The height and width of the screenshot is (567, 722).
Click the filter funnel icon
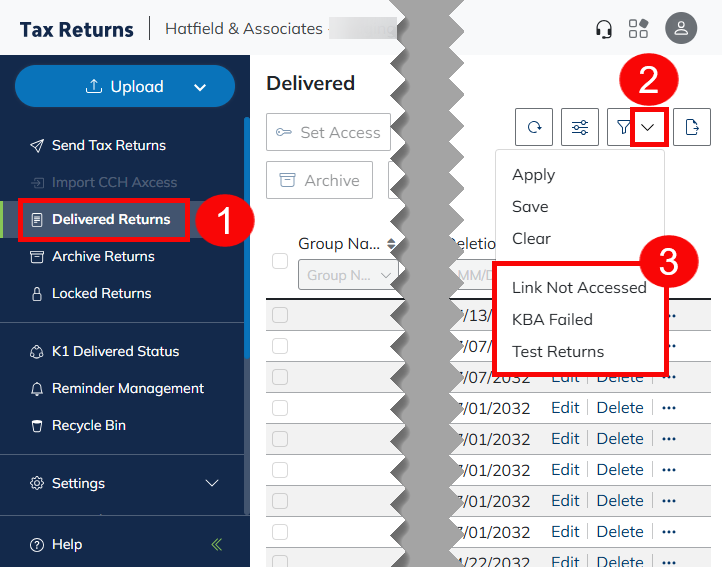tap(623, 127)
